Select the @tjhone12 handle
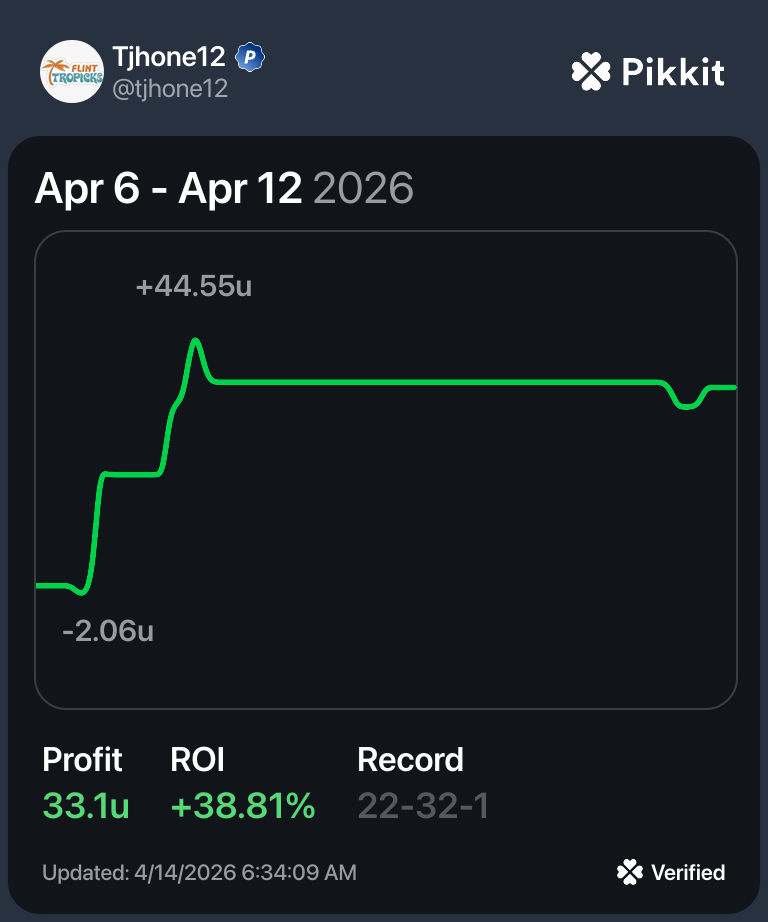This screenshot has height=922, width=768. (x=171, y=89)
